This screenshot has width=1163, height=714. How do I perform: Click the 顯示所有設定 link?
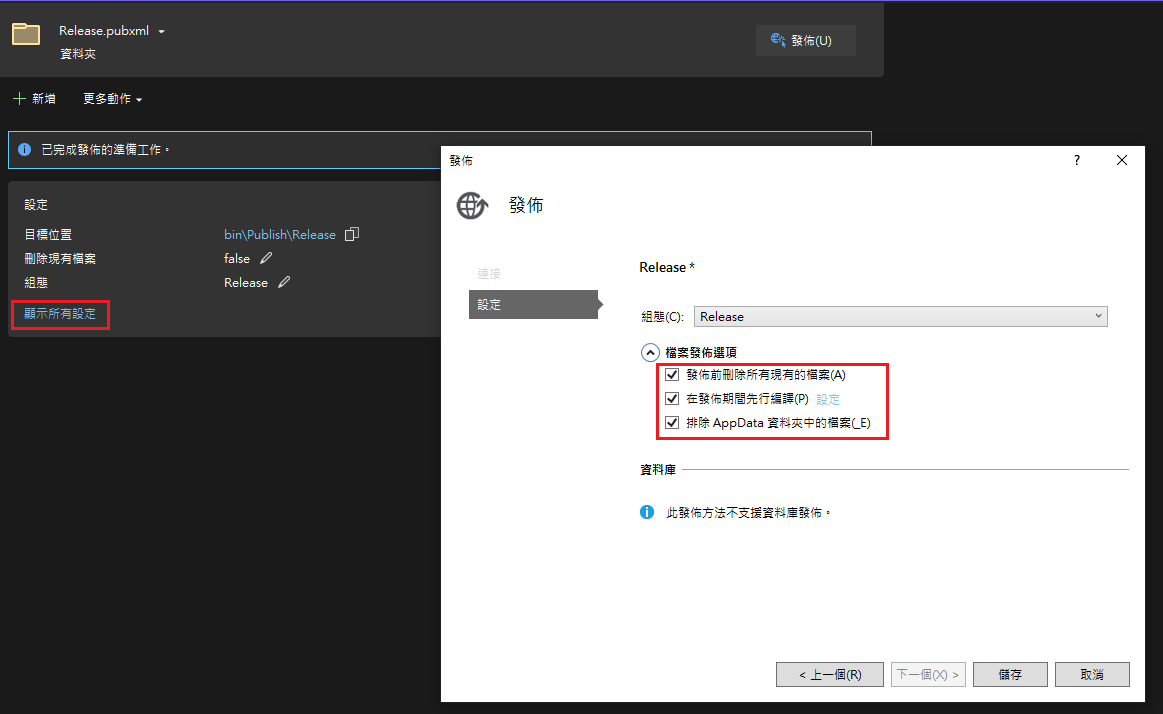pyautogui.click(x=59, y=313)
